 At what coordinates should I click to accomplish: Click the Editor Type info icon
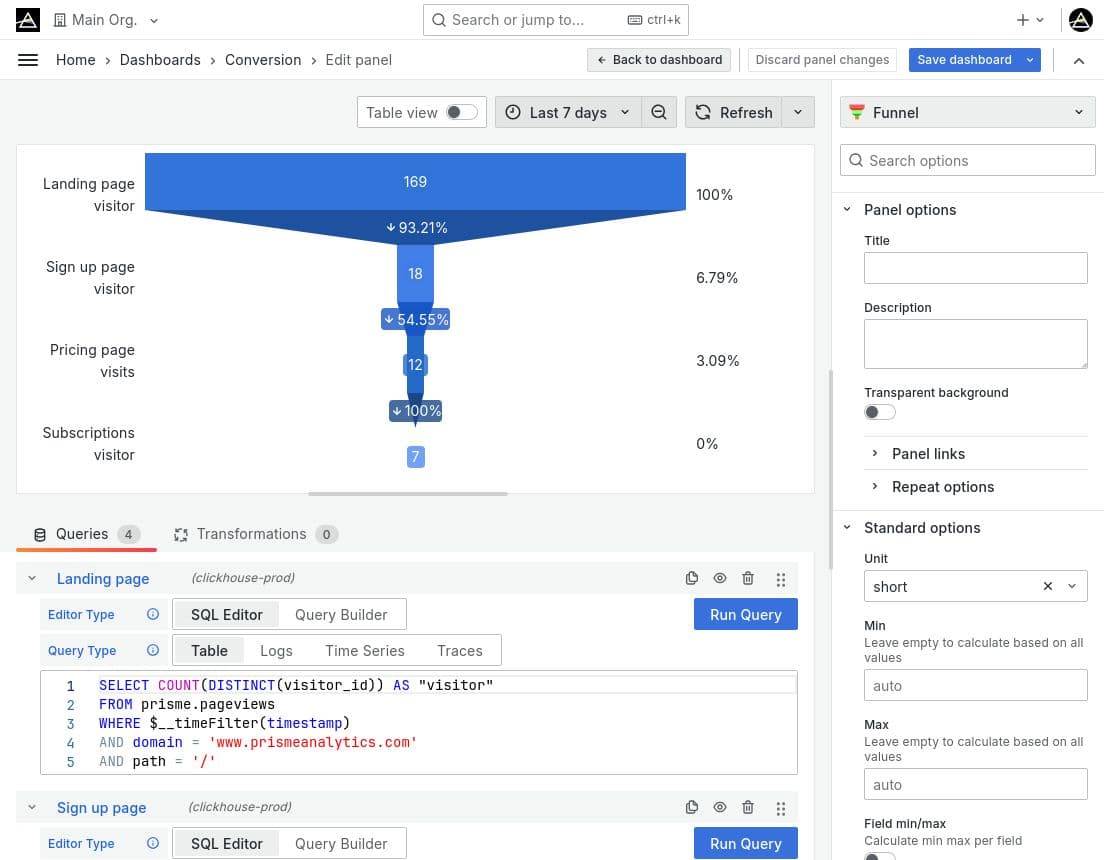153,615
